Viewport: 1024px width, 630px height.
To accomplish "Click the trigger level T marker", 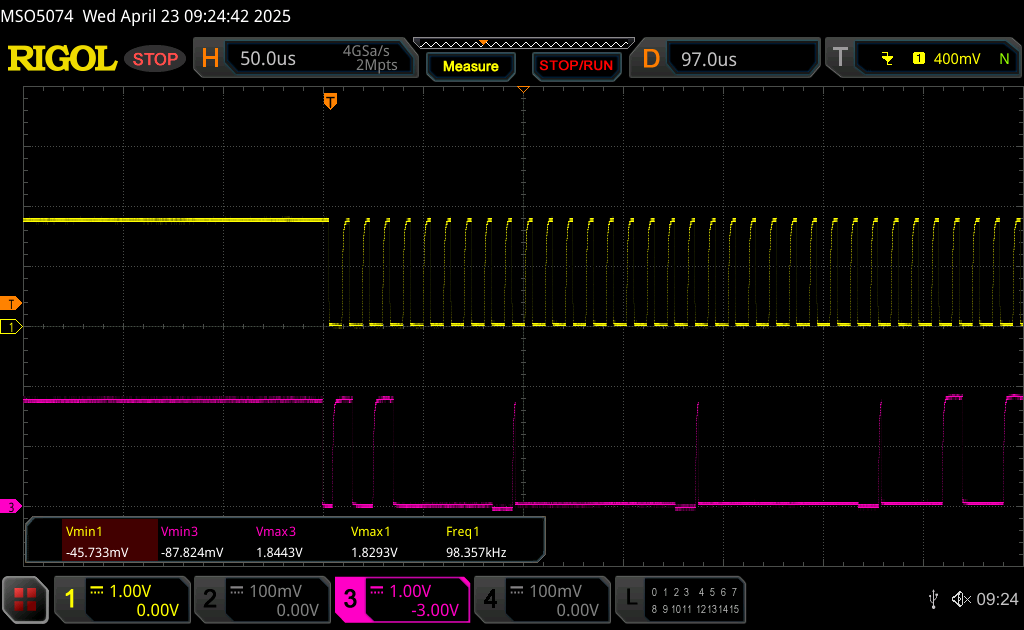I will click(10, 304).
